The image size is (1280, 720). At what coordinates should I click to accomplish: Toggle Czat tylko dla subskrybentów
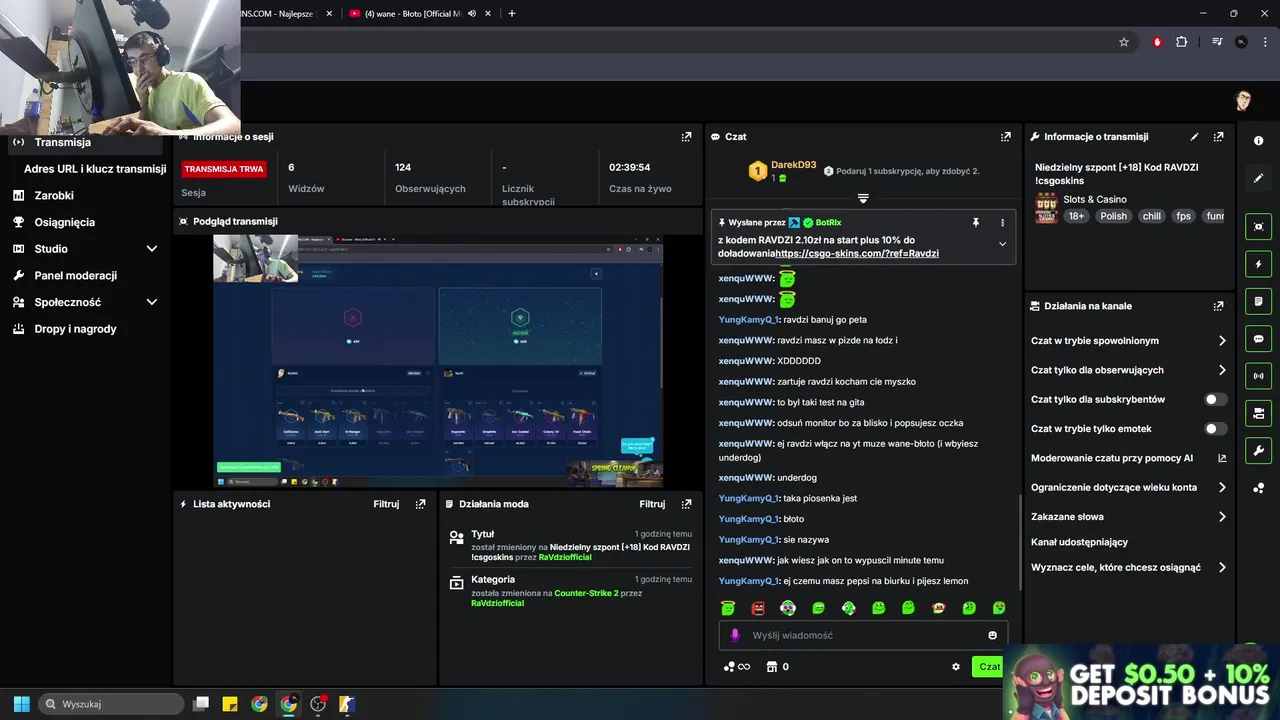1215,399
